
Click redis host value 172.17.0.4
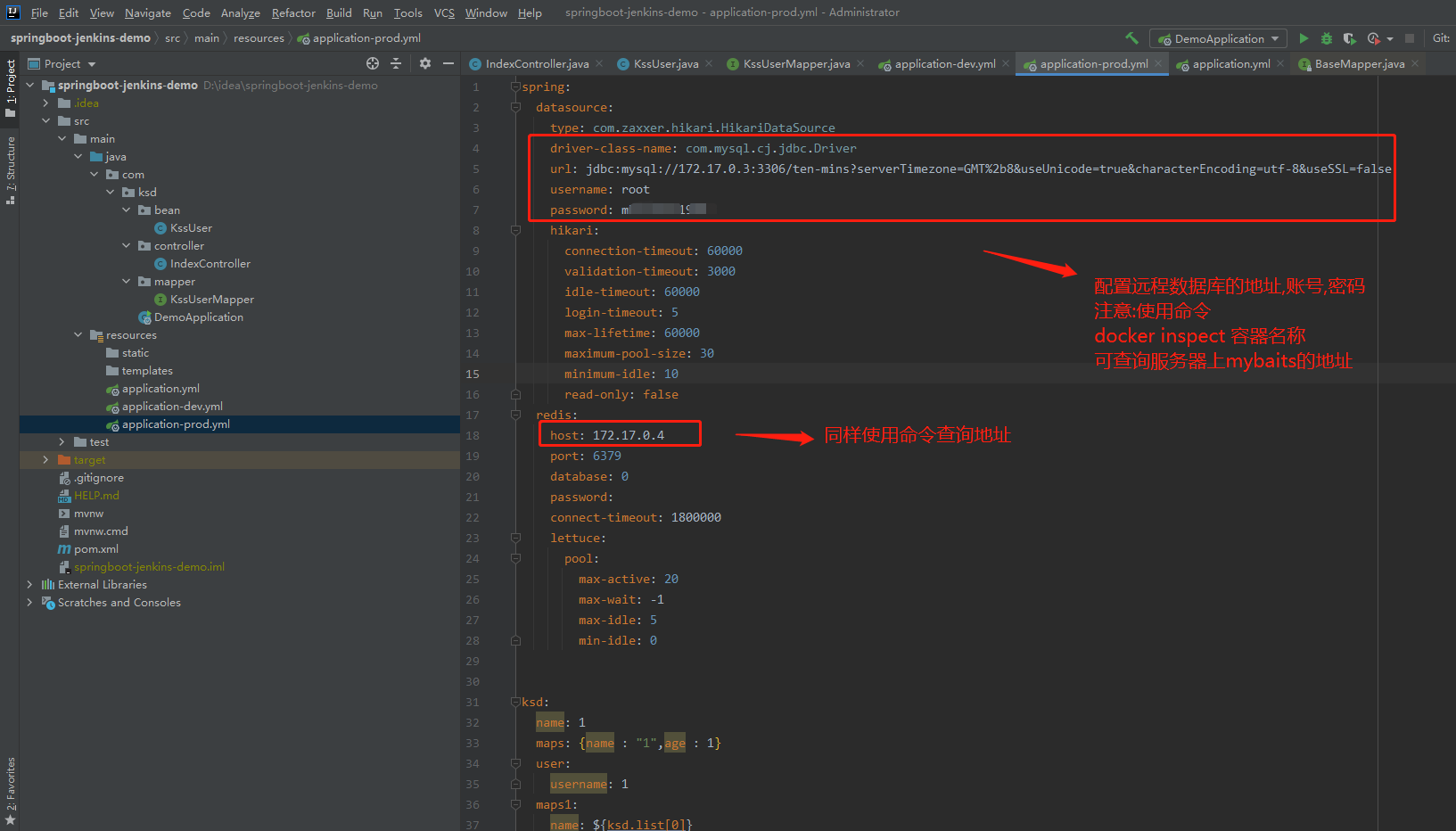point(629,435)
